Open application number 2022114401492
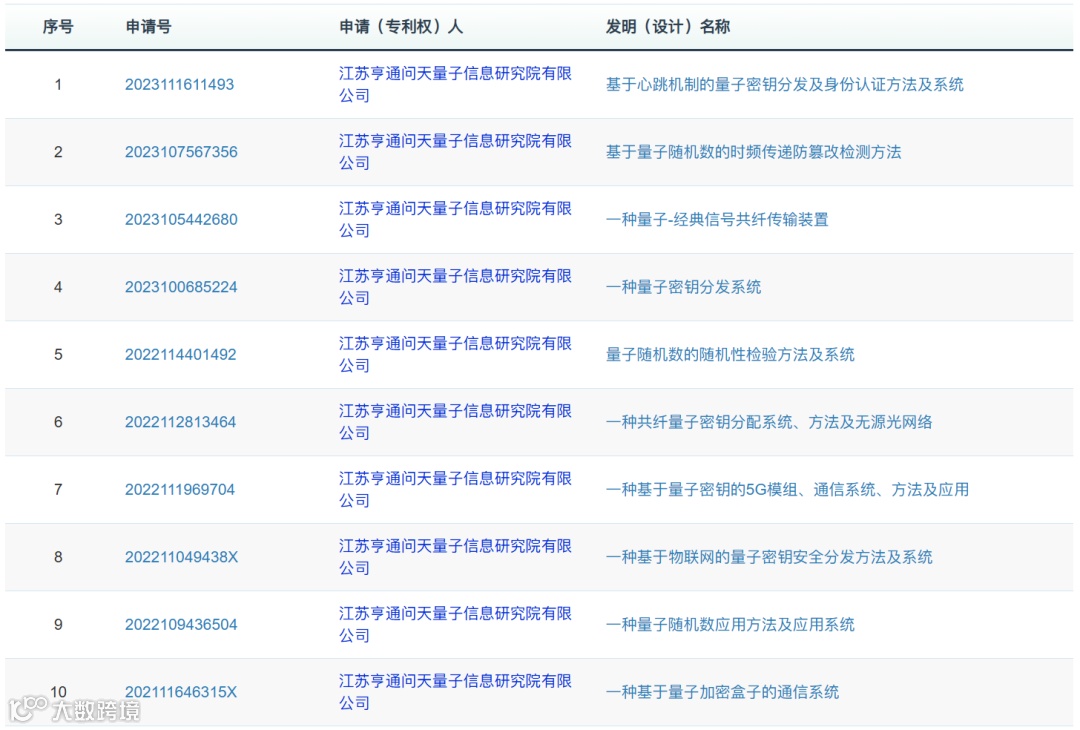Image resolution: width=1080 pixels, height=730 pixels. click(x=180, y=355)
